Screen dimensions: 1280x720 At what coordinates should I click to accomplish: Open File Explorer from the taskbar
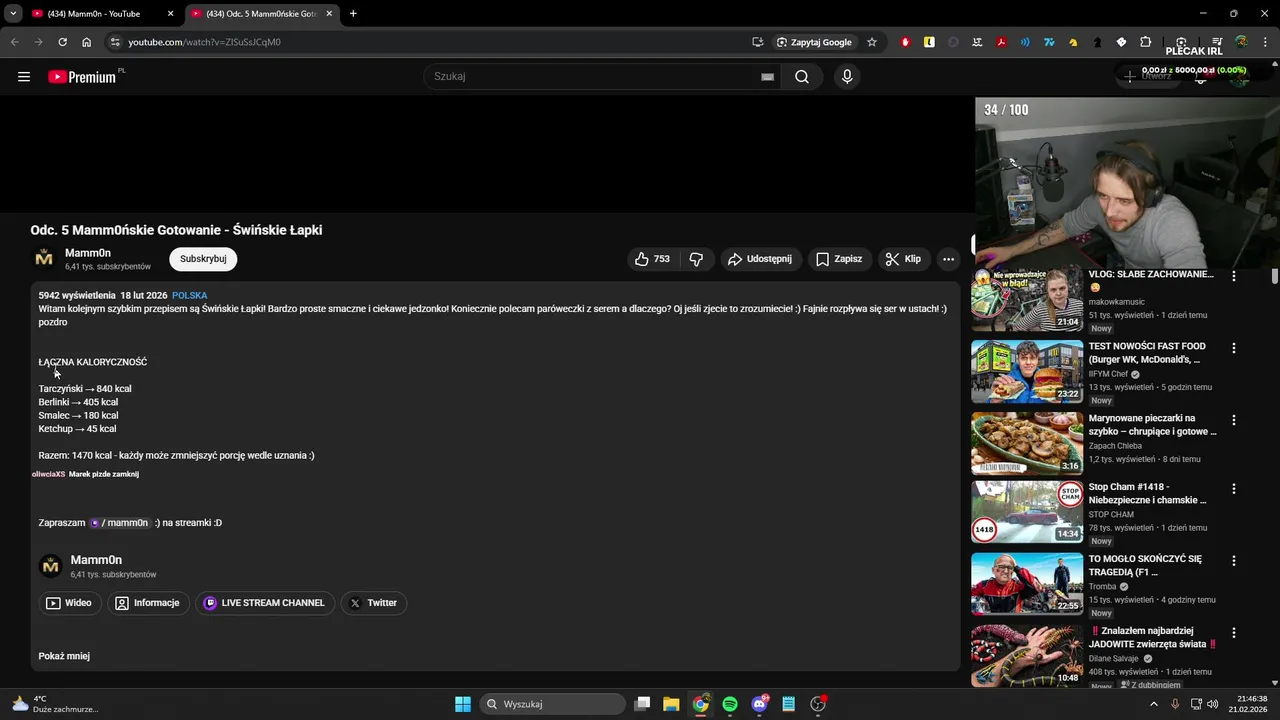[671, 704]
